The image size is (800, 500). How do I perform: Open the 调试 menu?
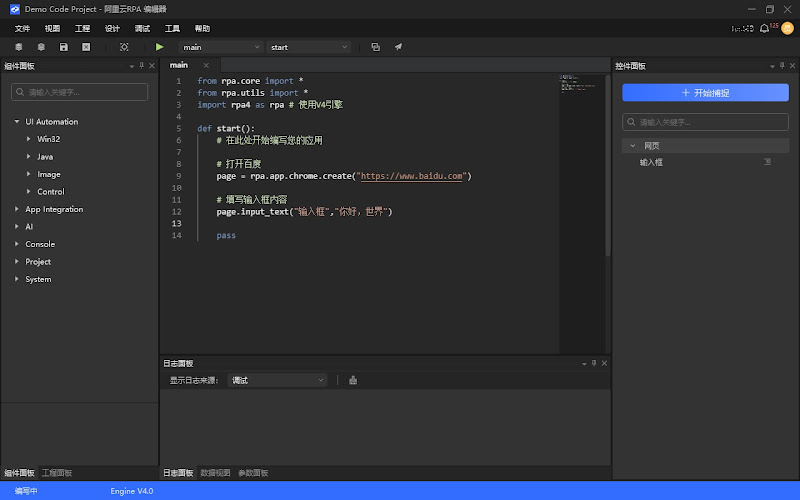pyautogui.click(x=142, y=29)
